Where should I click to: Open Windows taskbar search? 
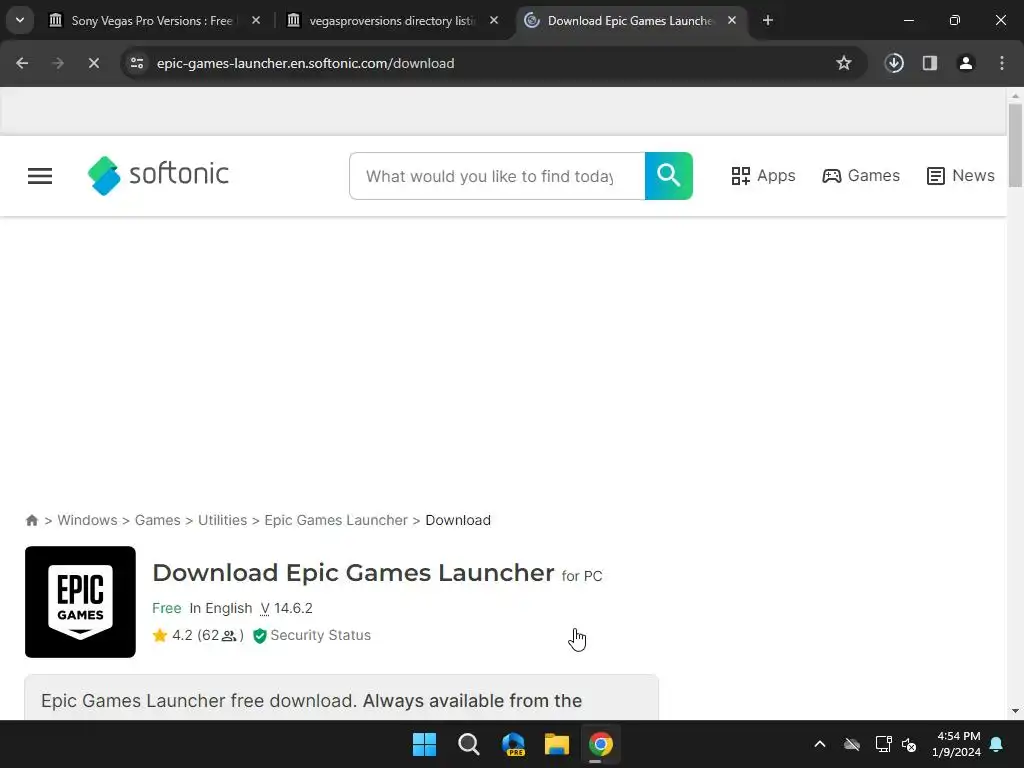point(468,744)
